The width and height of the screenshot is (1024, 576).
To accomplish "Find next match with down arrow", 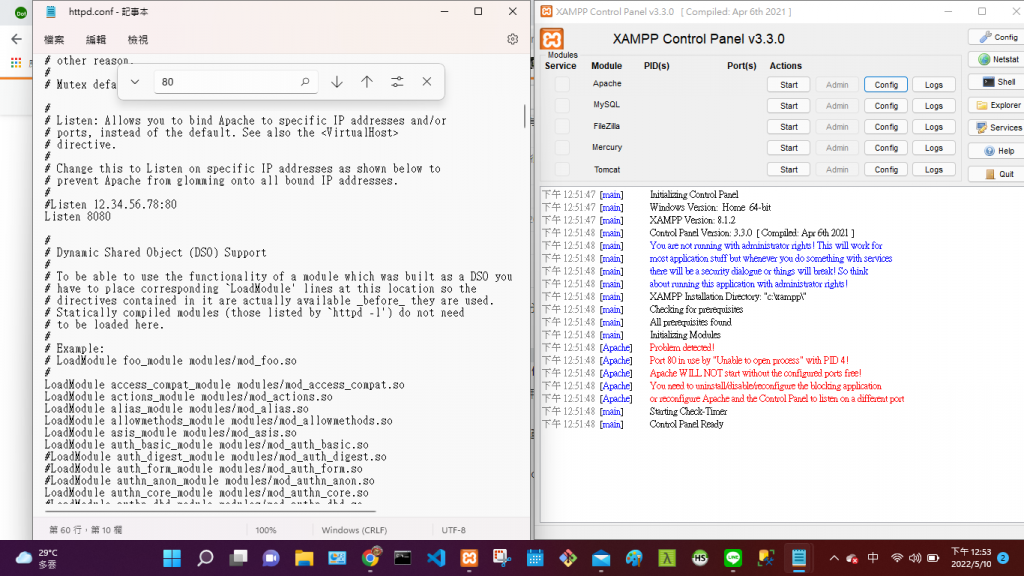I will (x=337, y=82).
